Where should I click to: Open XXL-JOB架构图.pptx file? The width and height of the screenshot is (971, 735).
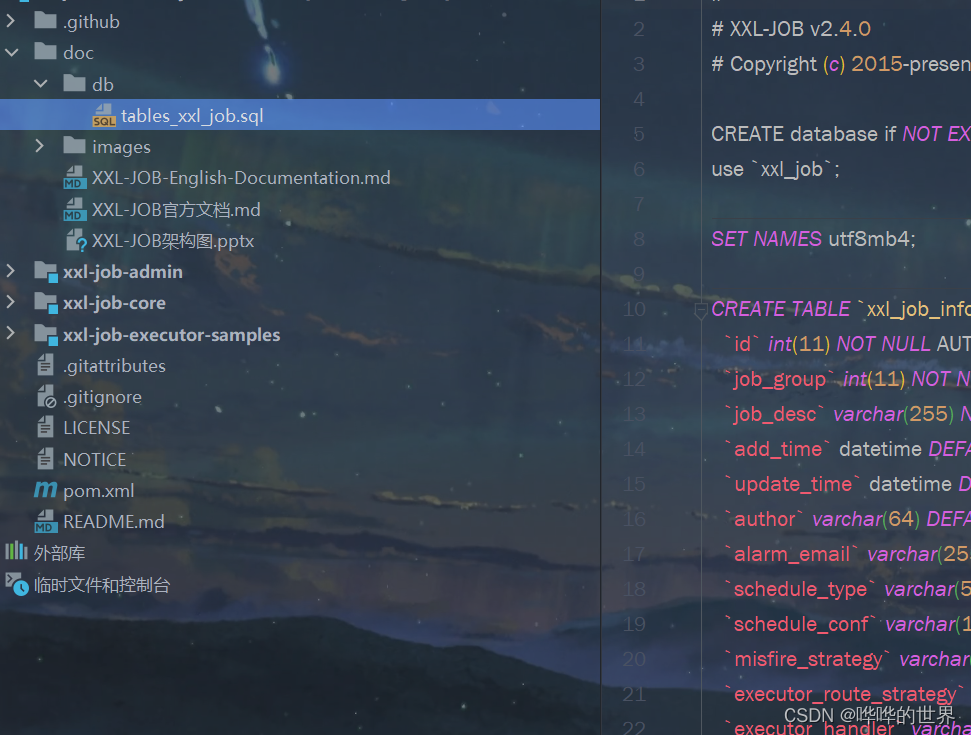[173, 241]
